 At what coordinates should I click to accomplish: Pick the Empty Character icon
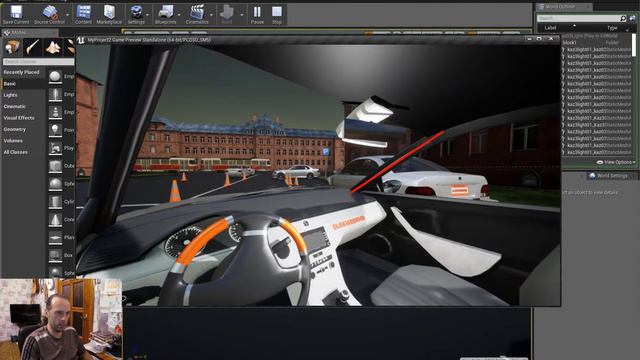55,94
